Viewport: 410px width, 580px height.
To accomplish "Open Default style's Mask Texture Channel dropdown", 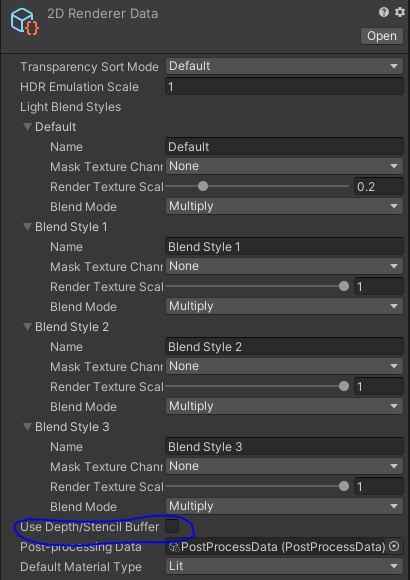I will pos(284,166).
